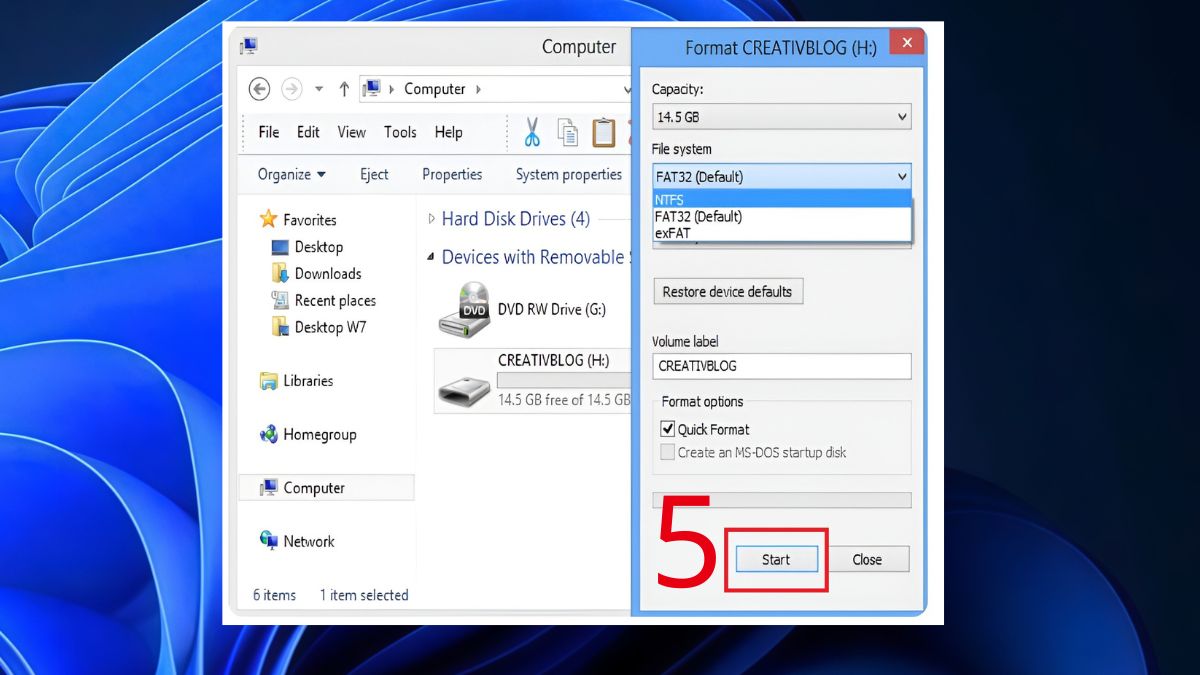Click the computer icon in address bar

tap(370, 89)
